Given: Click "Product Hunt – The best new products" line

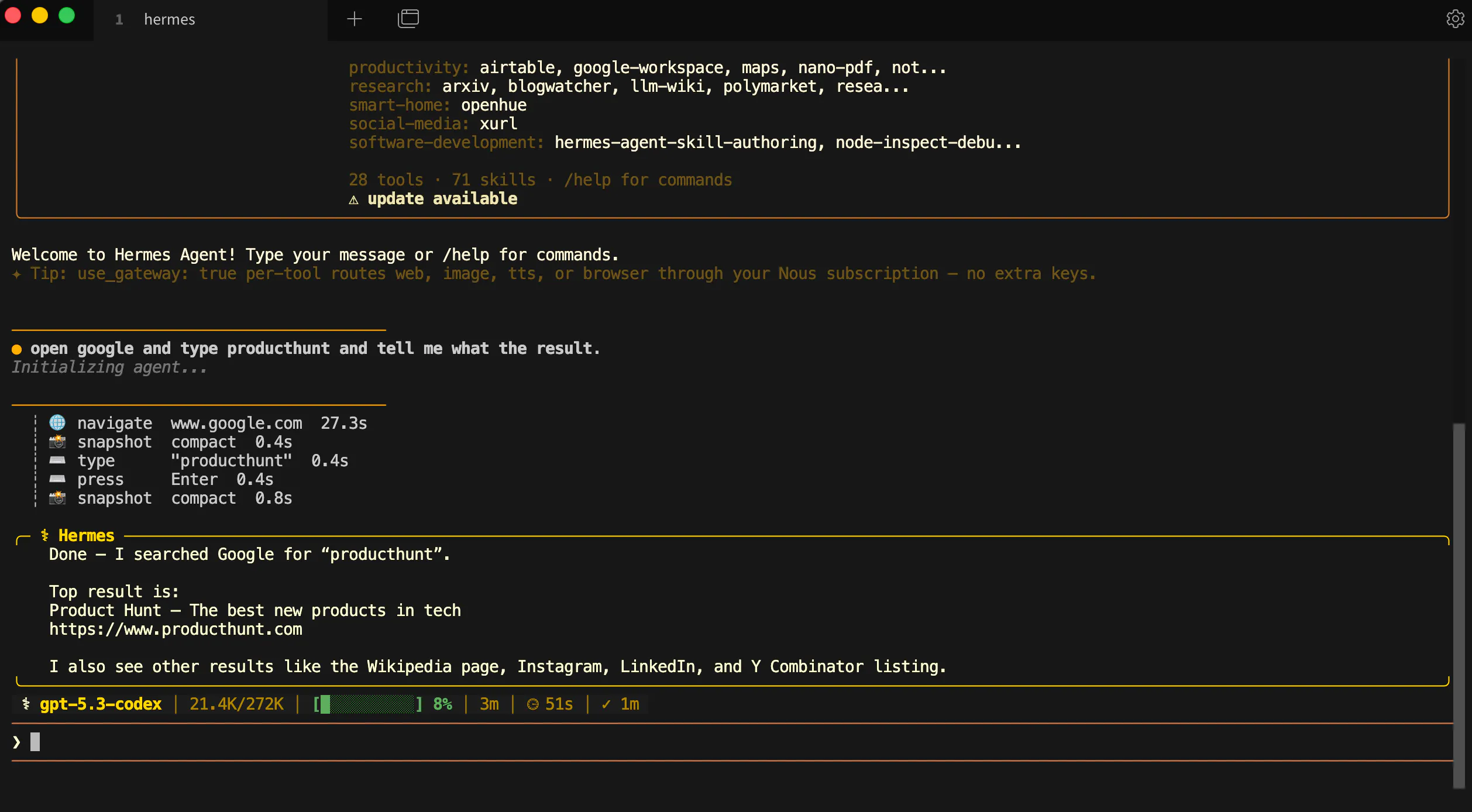Looking at the screenshot, I should pyautogui.click(x=255, y=610).
